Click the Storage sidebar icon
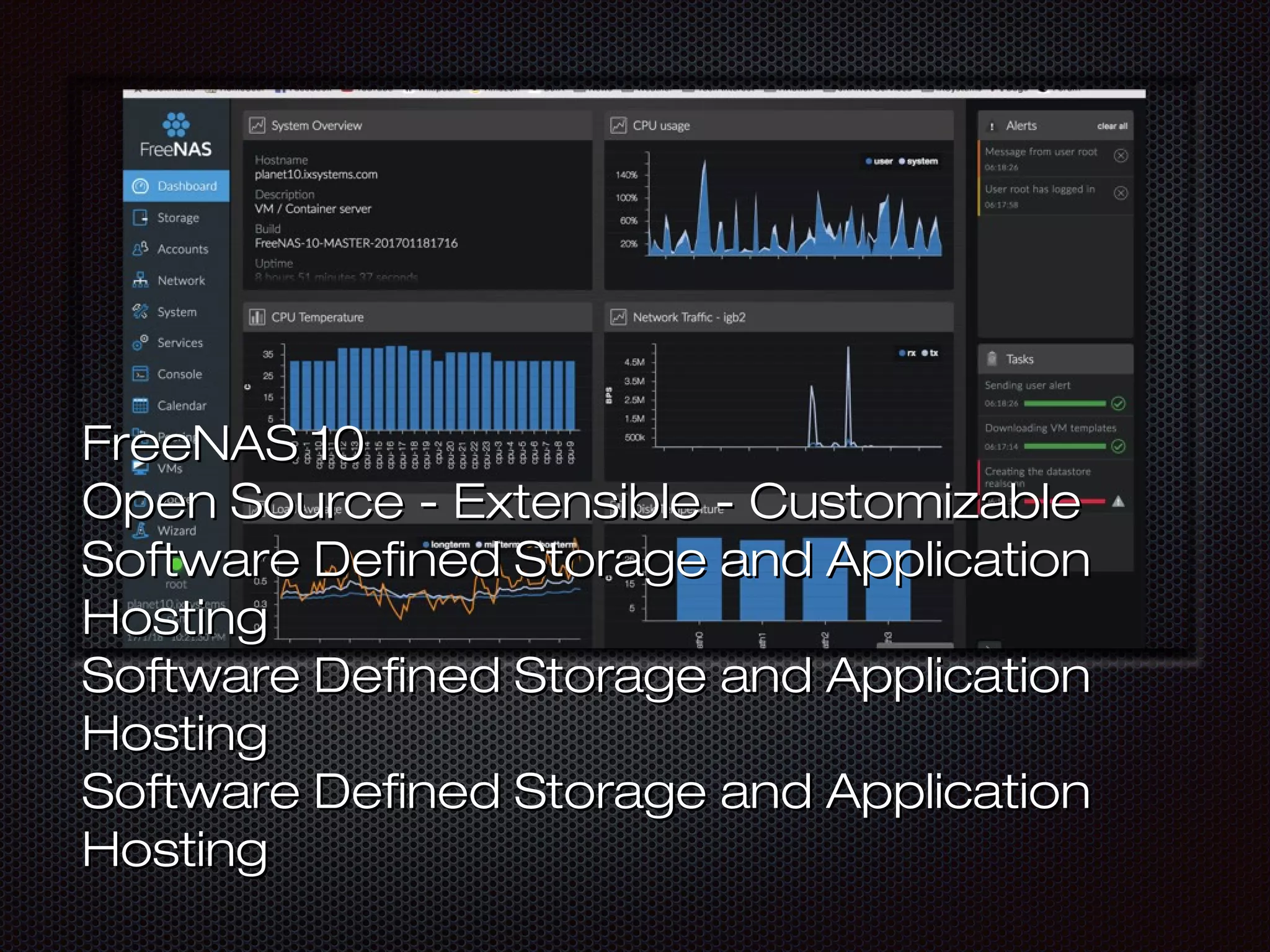 tap(141, 218)
